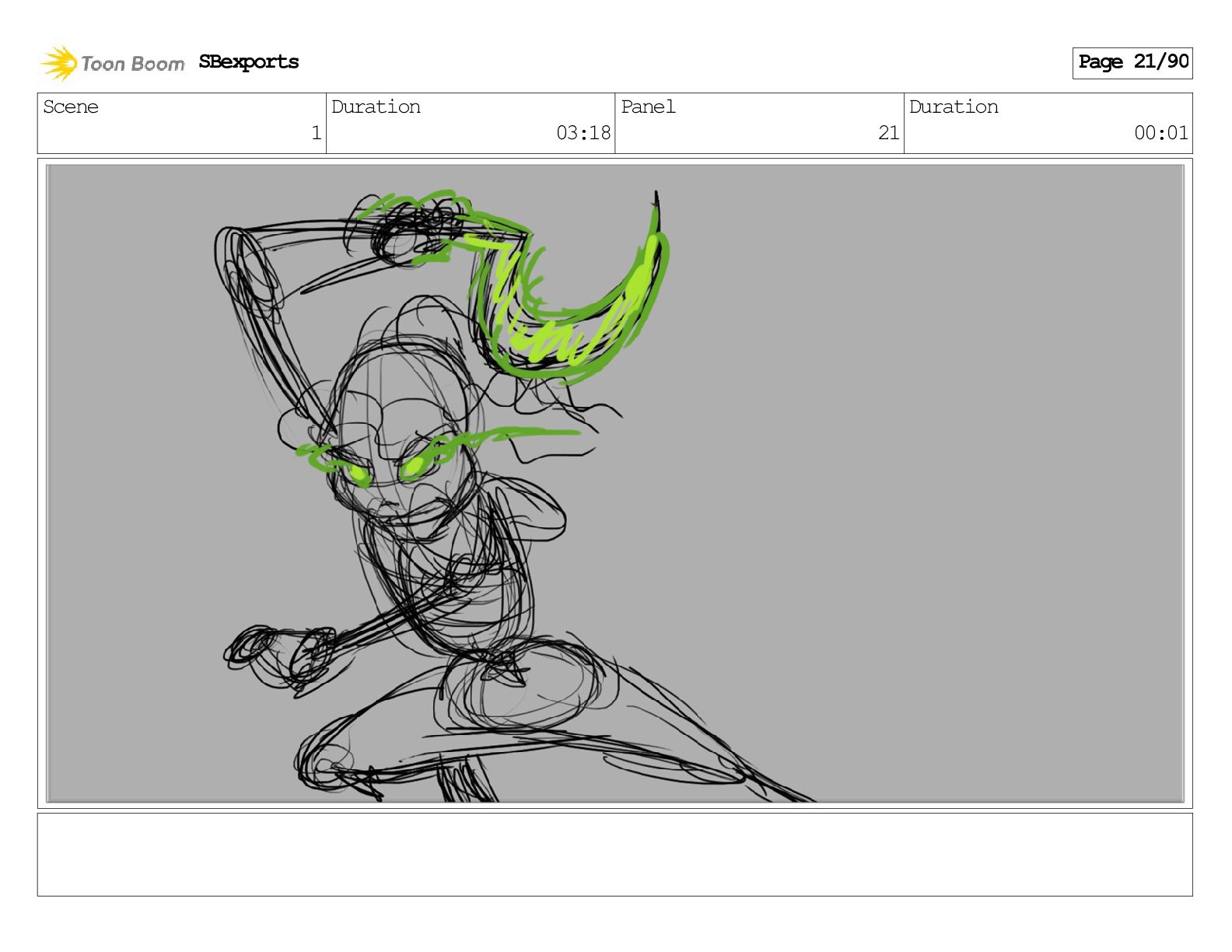1232x952 pixels.
Task: Click the Toon Boom logo icon
Action: [x=59, y=63]
